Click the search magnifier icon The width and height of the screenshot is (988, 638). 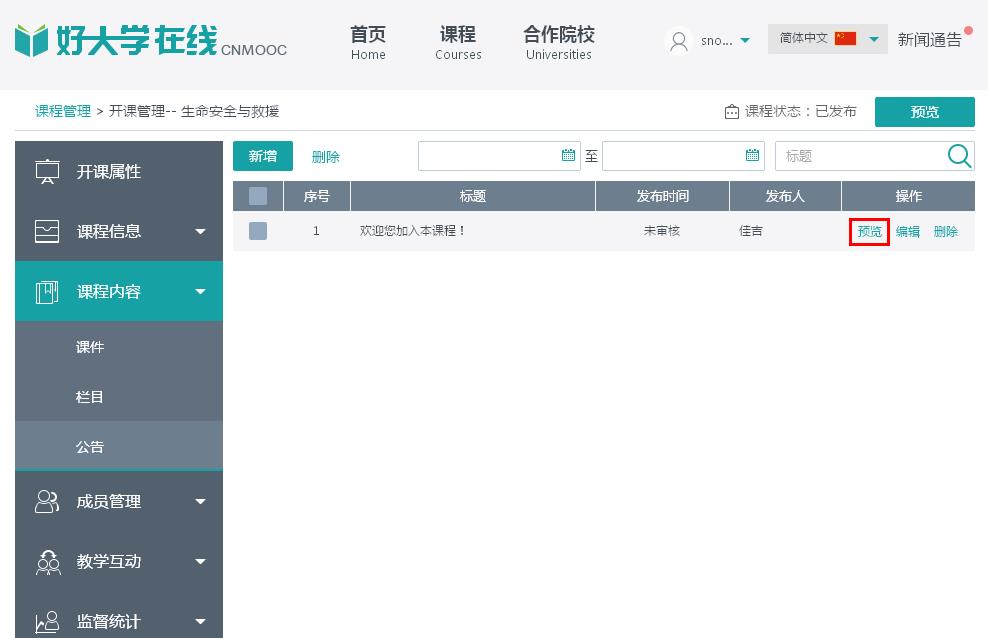[x=959, y=155]
